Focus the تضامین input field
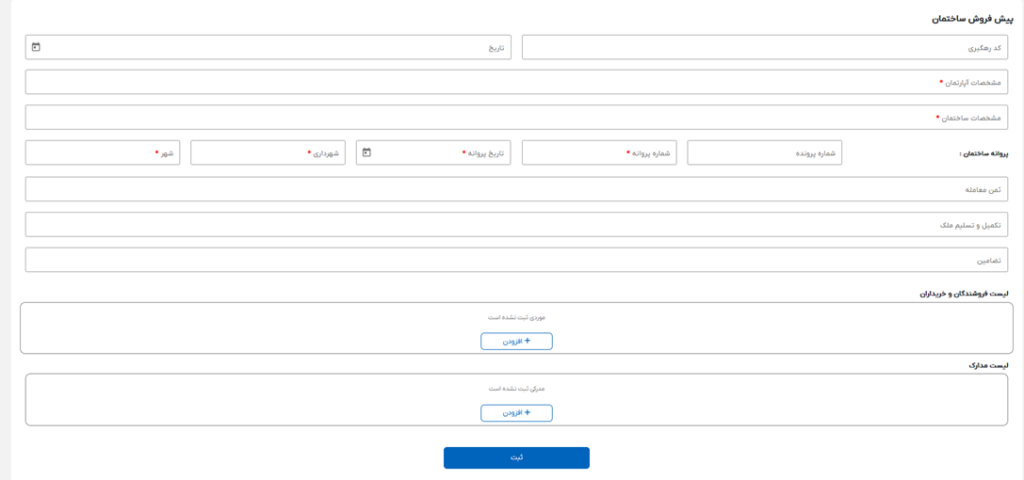 (516, 260)
